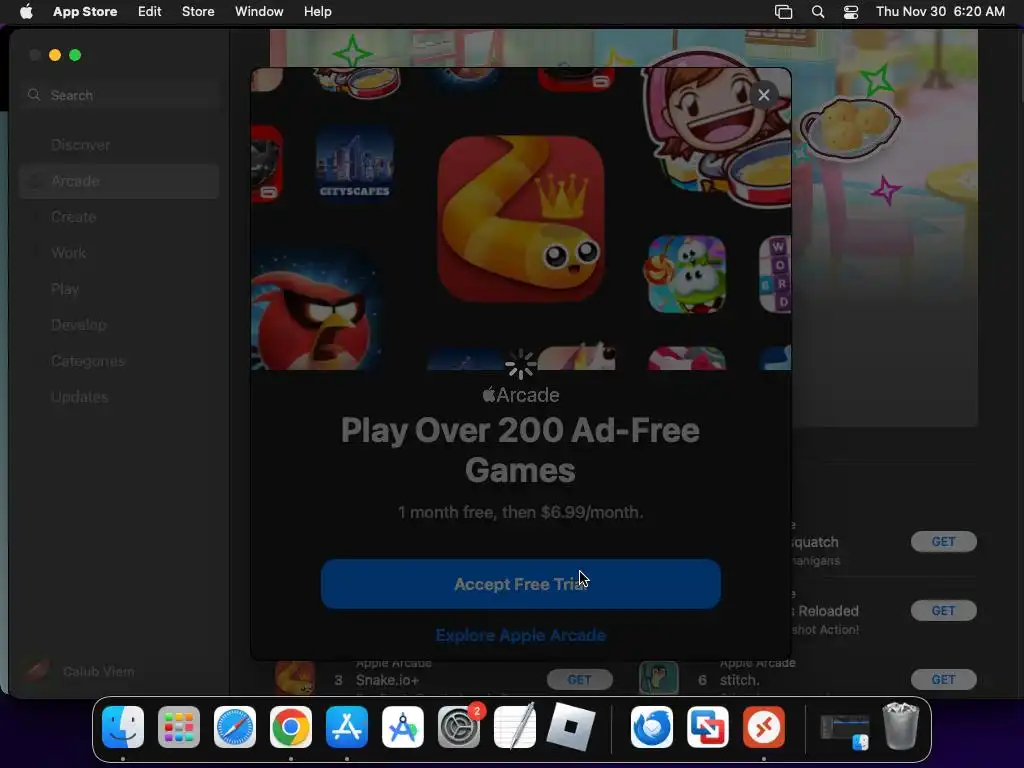Open Finder from the Dock

[123, 727]
